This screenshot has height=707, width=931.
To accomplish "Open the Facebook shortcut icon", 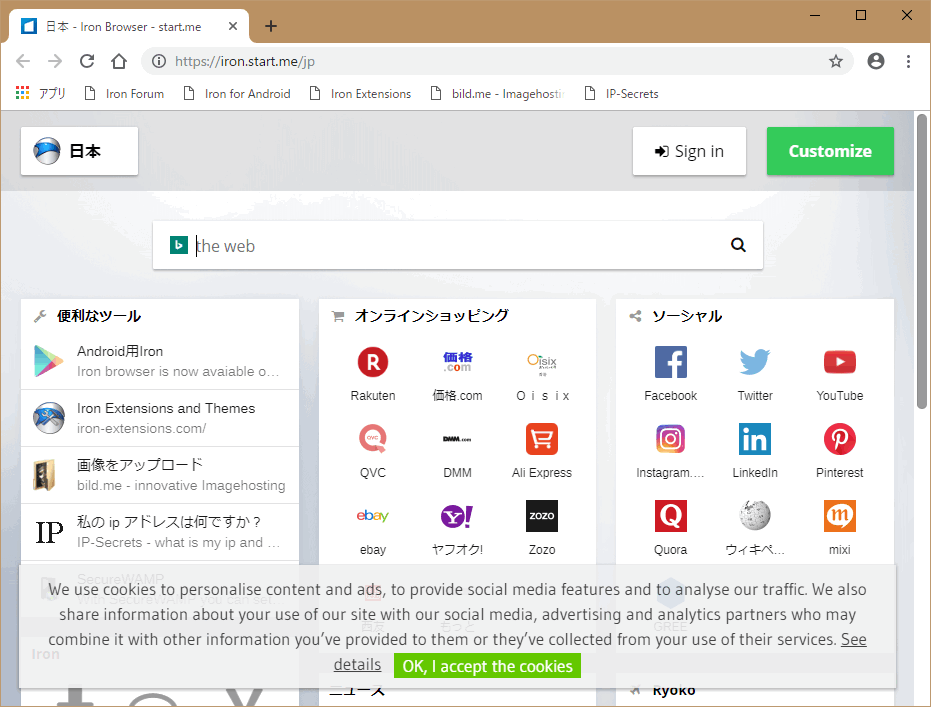I will 670,362.
